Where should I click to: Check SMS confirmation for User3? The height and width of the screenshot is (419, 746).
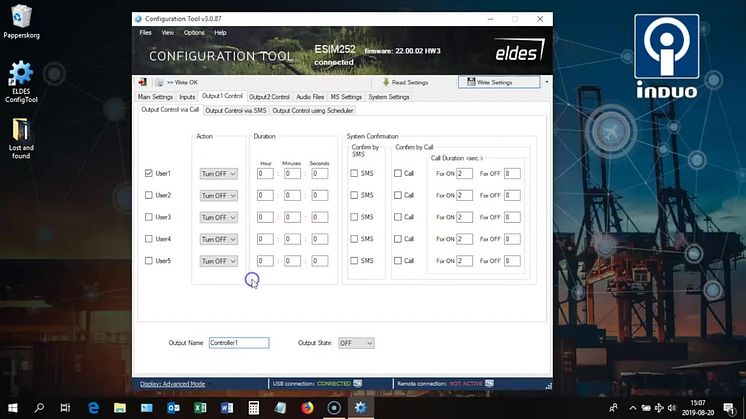354,217
